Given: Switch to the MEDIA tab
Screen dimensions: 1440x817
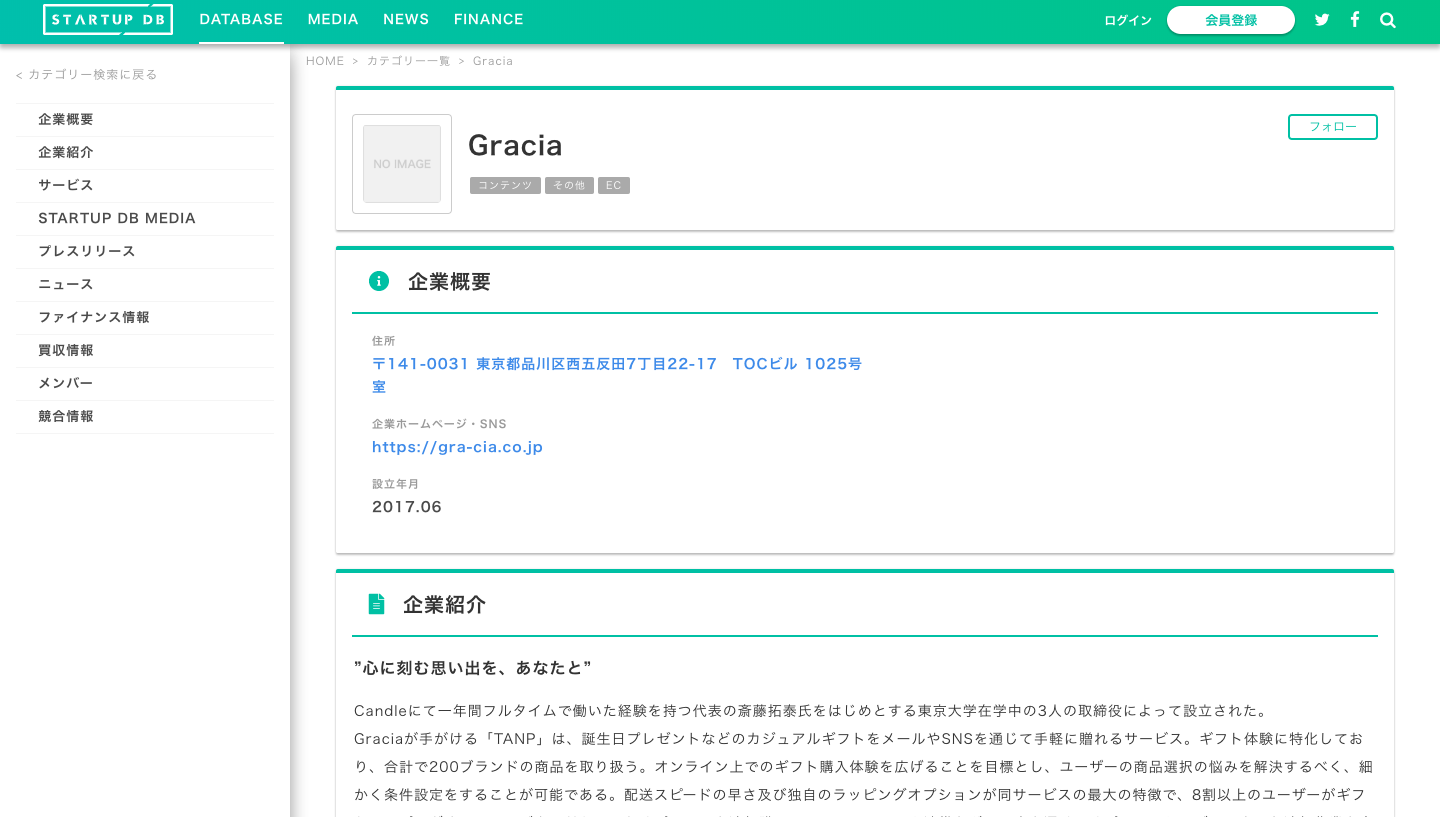Looking at the screenshot, I should click(x=333, y=19).
